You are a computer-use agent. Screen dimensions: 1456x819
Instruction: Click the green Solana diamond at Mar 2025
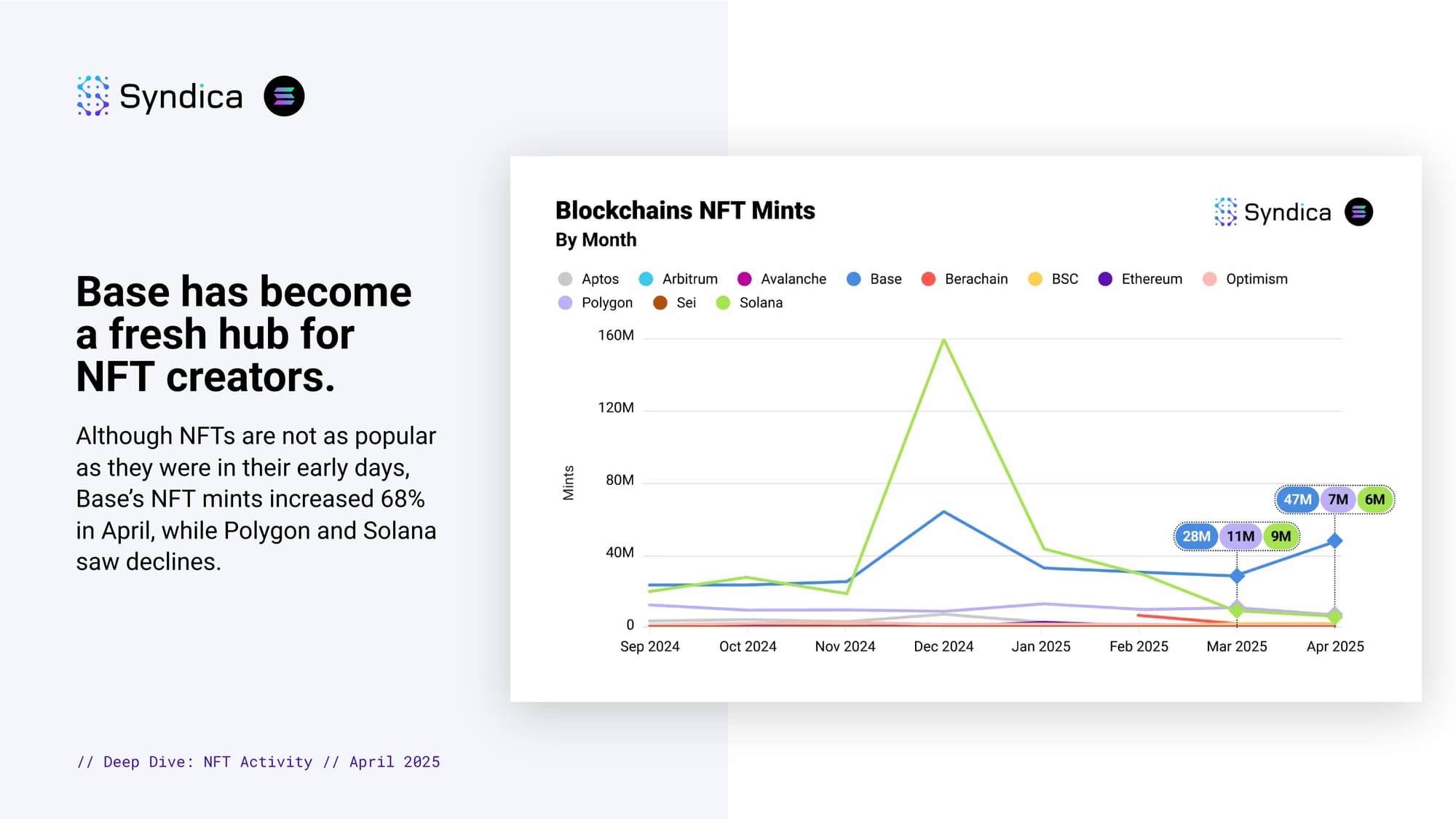point(1237,610)
